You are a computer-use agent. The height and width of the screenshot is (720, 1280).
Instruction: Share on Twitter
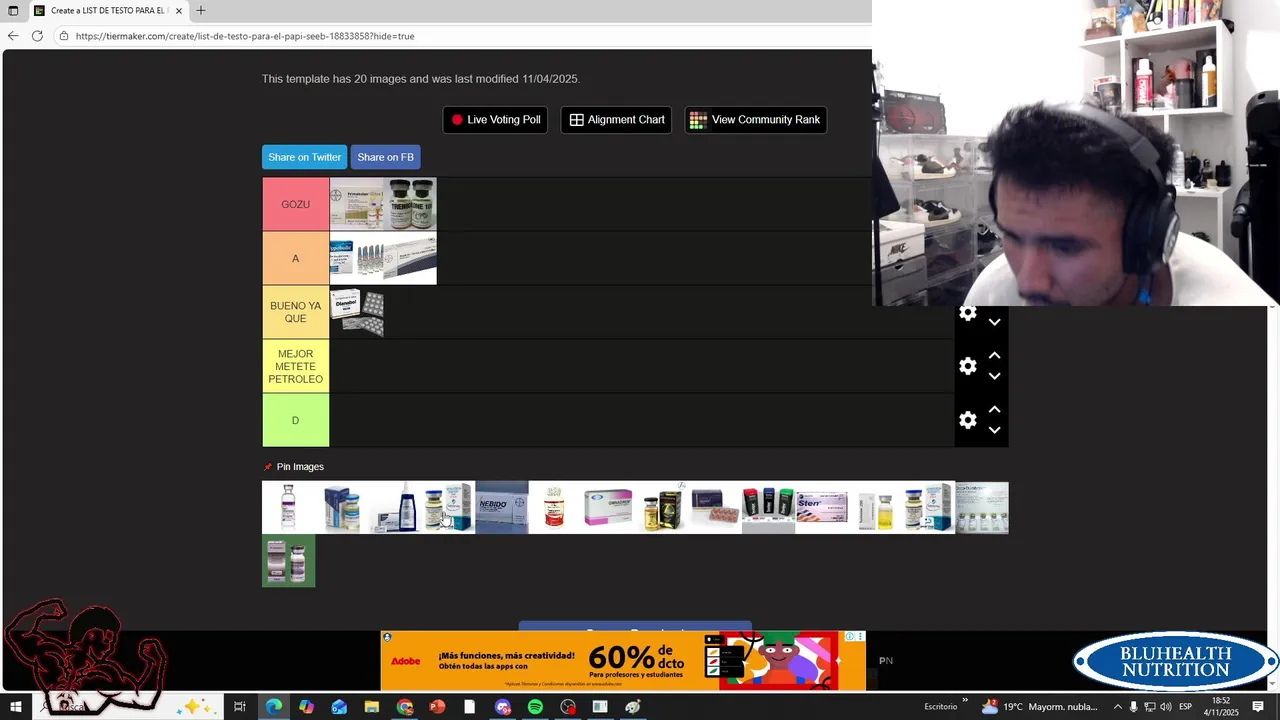click(x=304, y=157)
